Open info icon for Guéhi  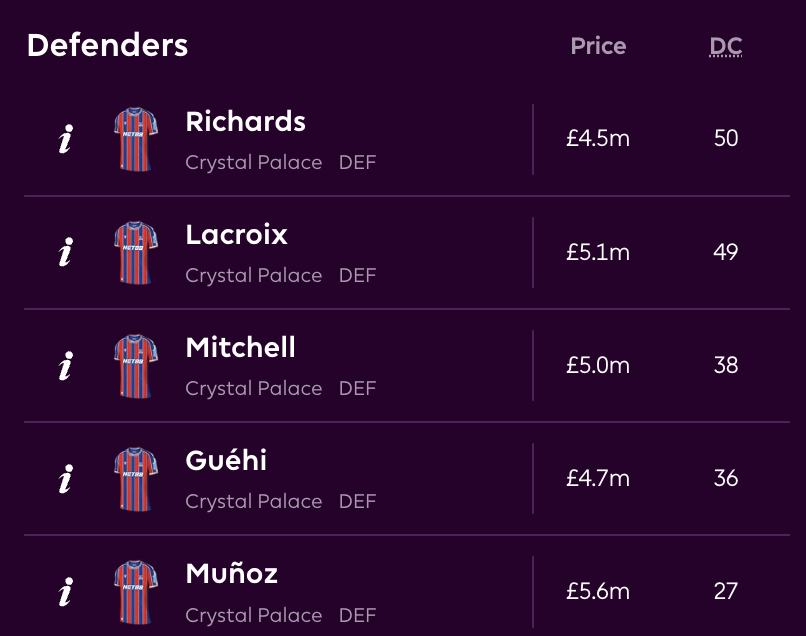pos(66,479)
